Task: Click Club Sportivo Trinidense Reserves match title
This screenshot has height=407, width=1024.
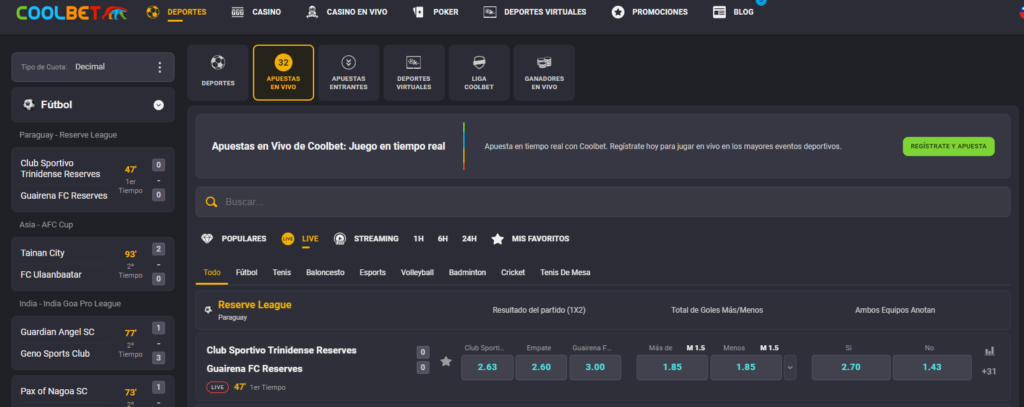Action: [x=281, y=350]
